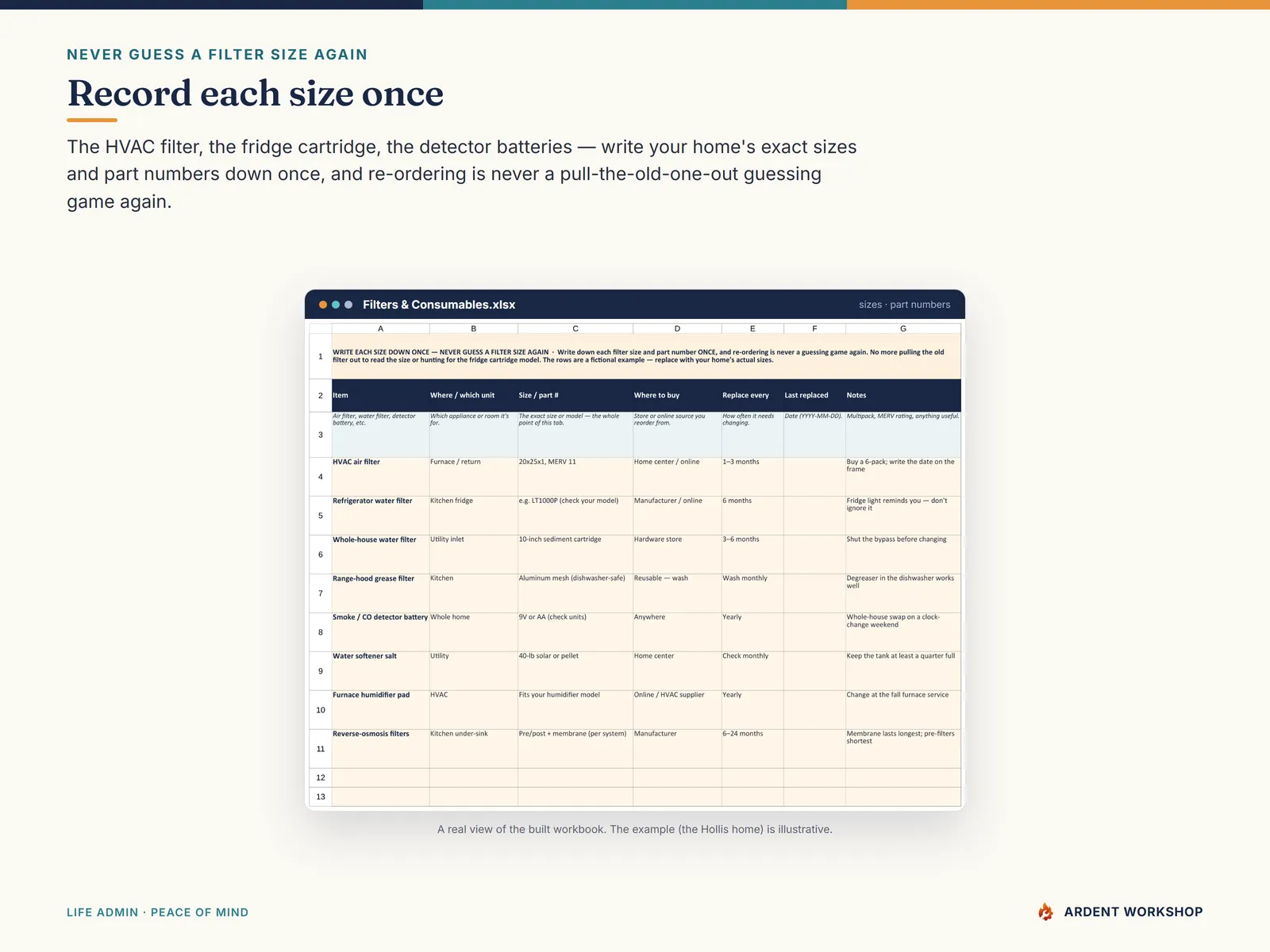Click the 'Online / HVAC supplier' cell
The height and width of the screenshot is (952, 1270).
point(677,710)
